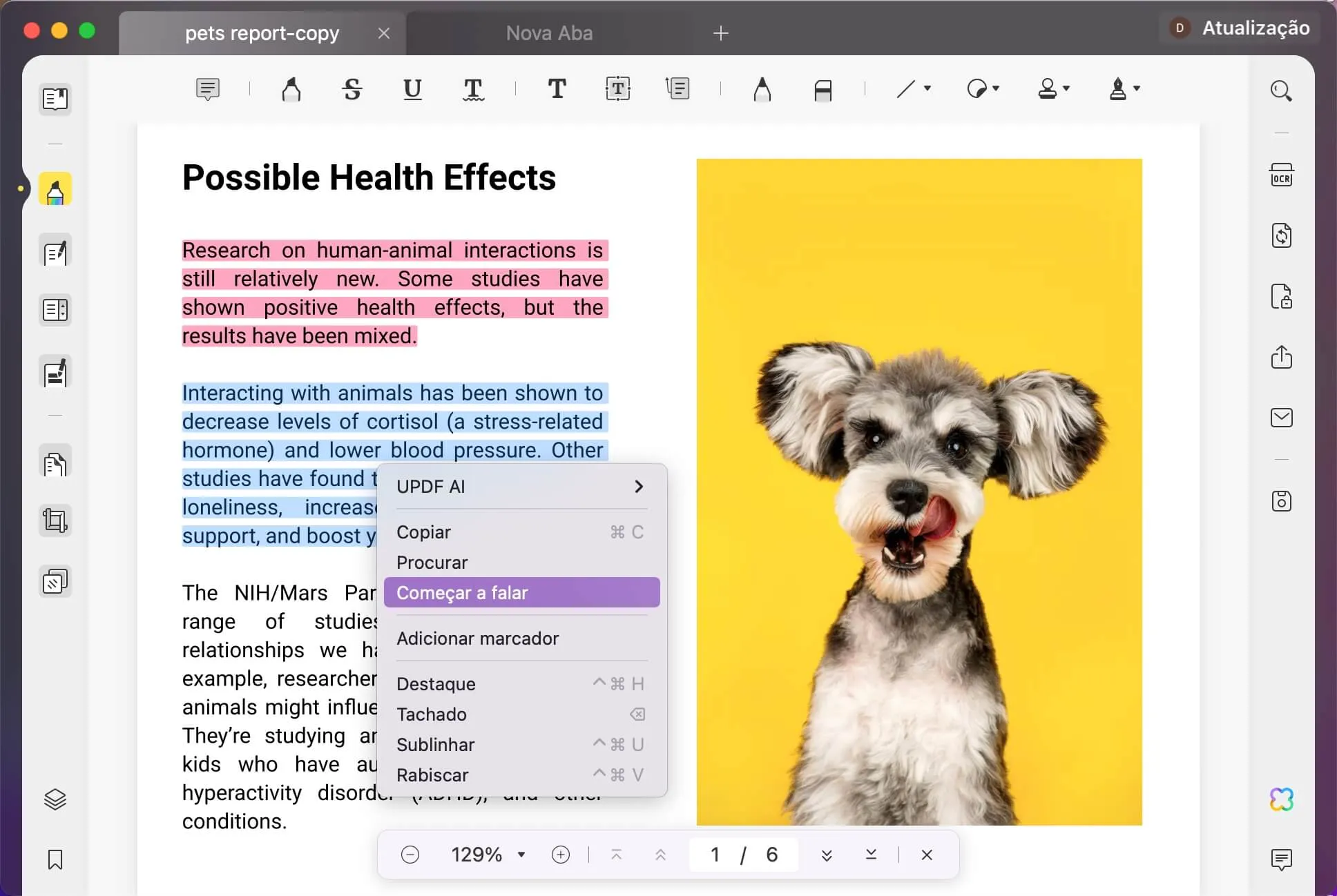Open the Fill and Sign mode in sidebar
The image size is (1337, 896).
tap(55, 373)
